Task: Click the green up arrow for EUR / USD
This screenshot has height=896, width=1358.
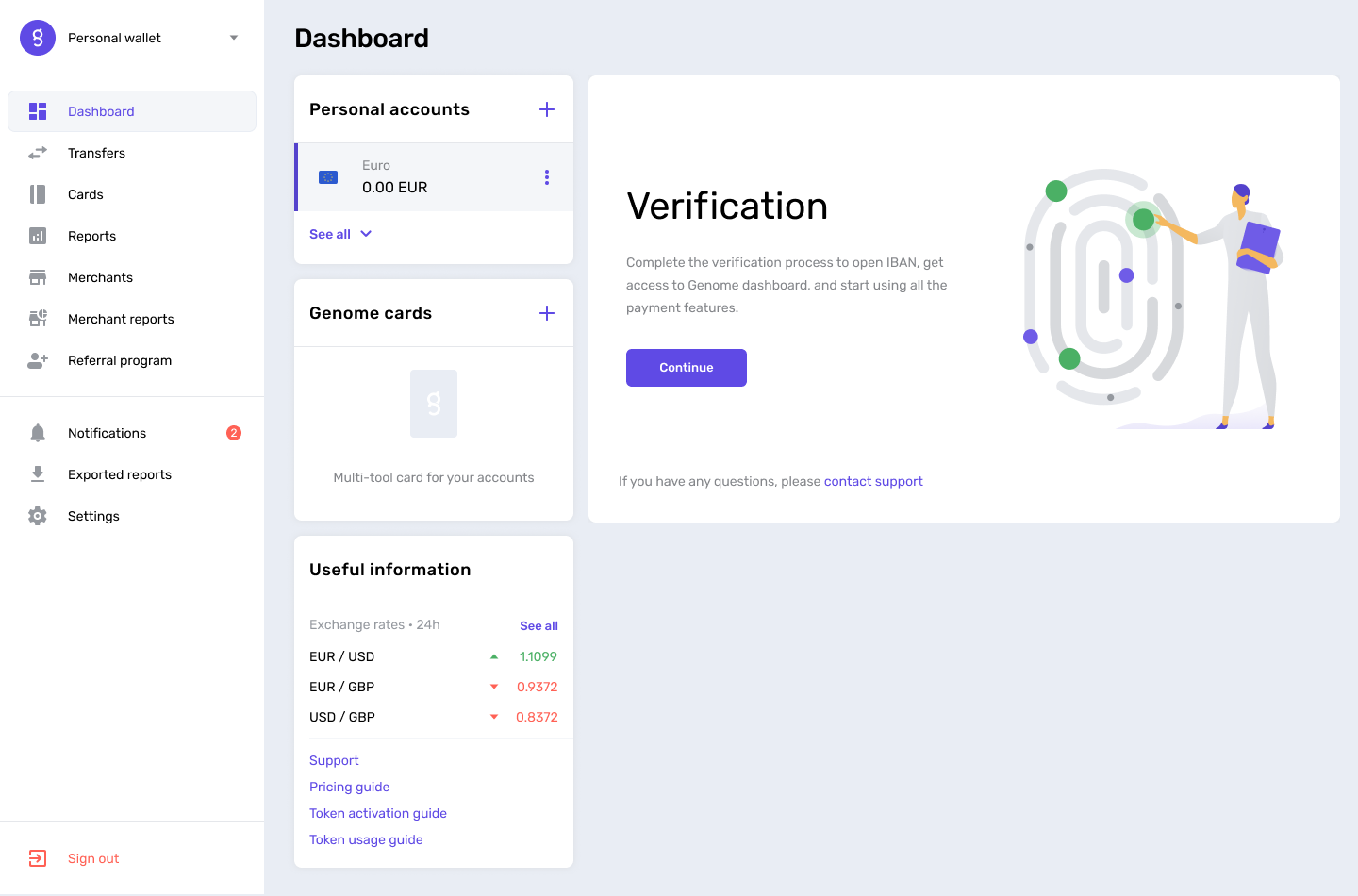Action: pyautogui.click(x=494, y=656)
